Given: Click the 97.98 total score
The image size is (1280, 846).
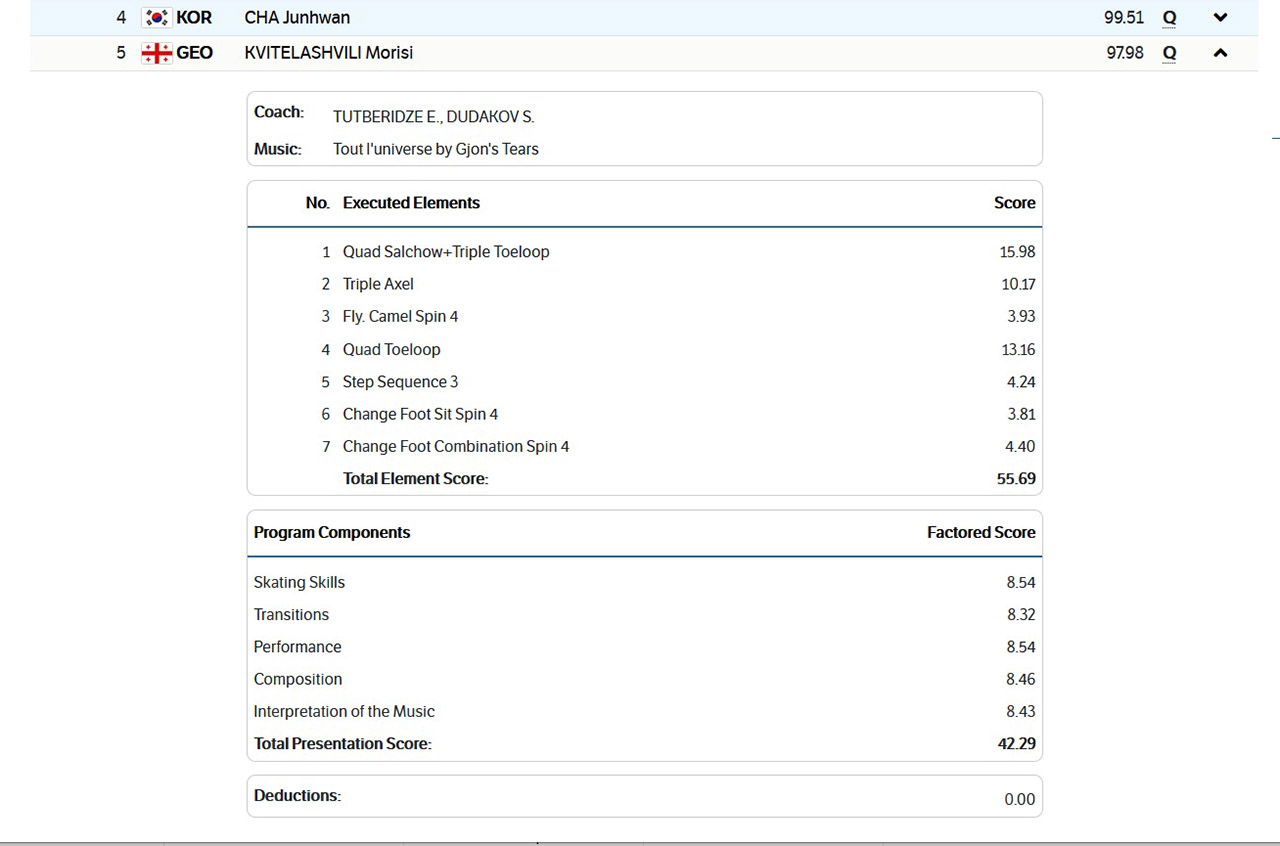Looking at the screenshot, I should pos(1124,53).
